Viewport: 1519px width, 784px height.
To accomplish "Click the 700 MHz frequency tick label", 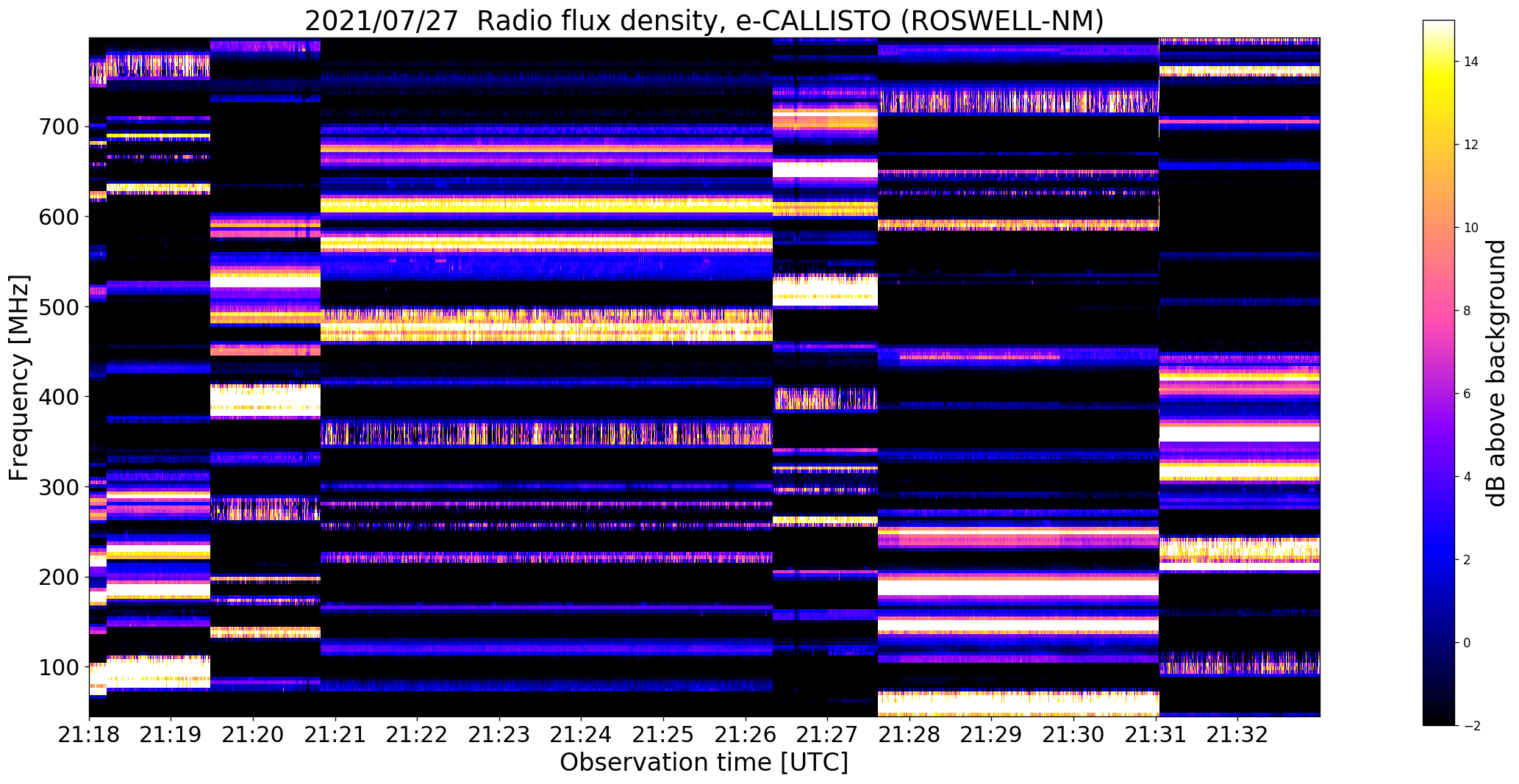I will [x=58, y=127].
